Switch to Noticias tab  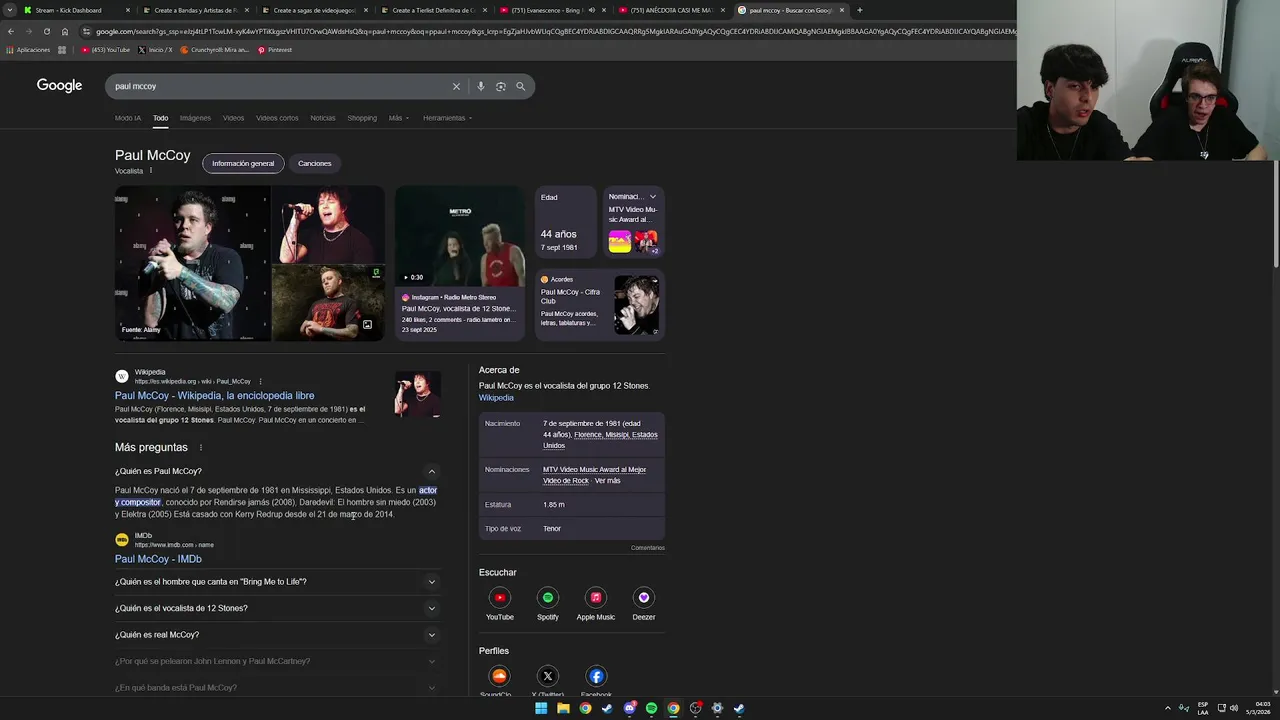(323, 118)
